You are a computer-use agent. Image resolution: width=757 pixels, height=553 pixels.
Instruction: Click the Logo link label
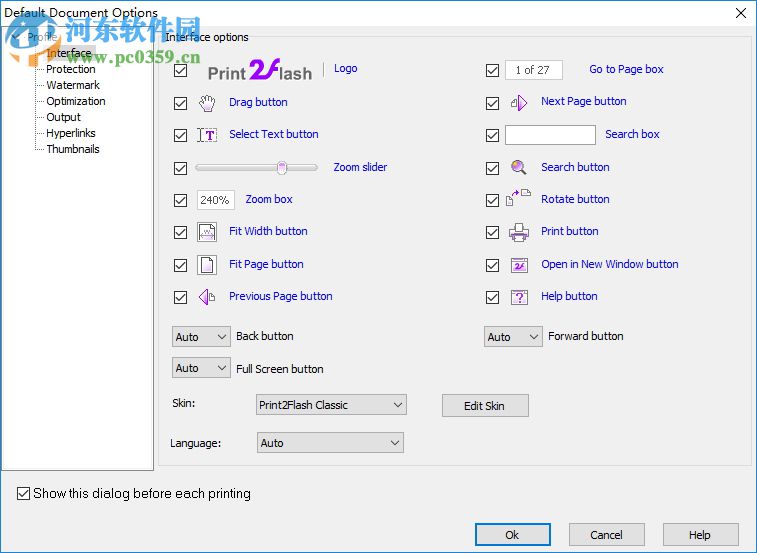tap(346, 69)
